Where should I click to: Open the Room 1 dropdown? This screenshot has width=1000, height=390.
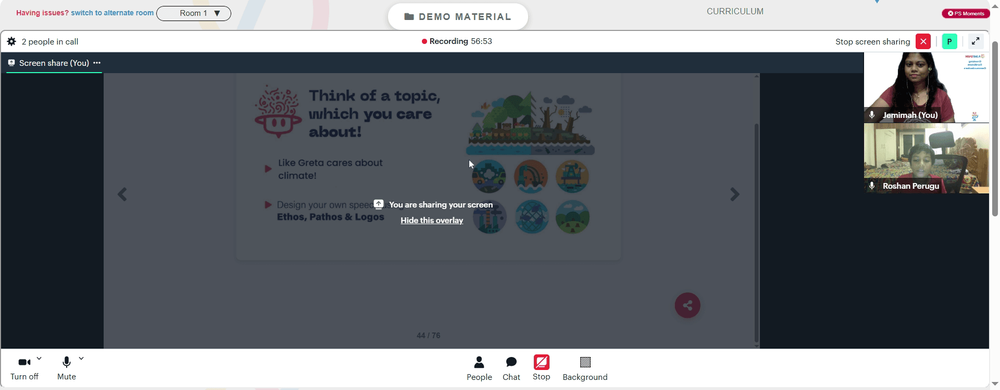(194, 13)
